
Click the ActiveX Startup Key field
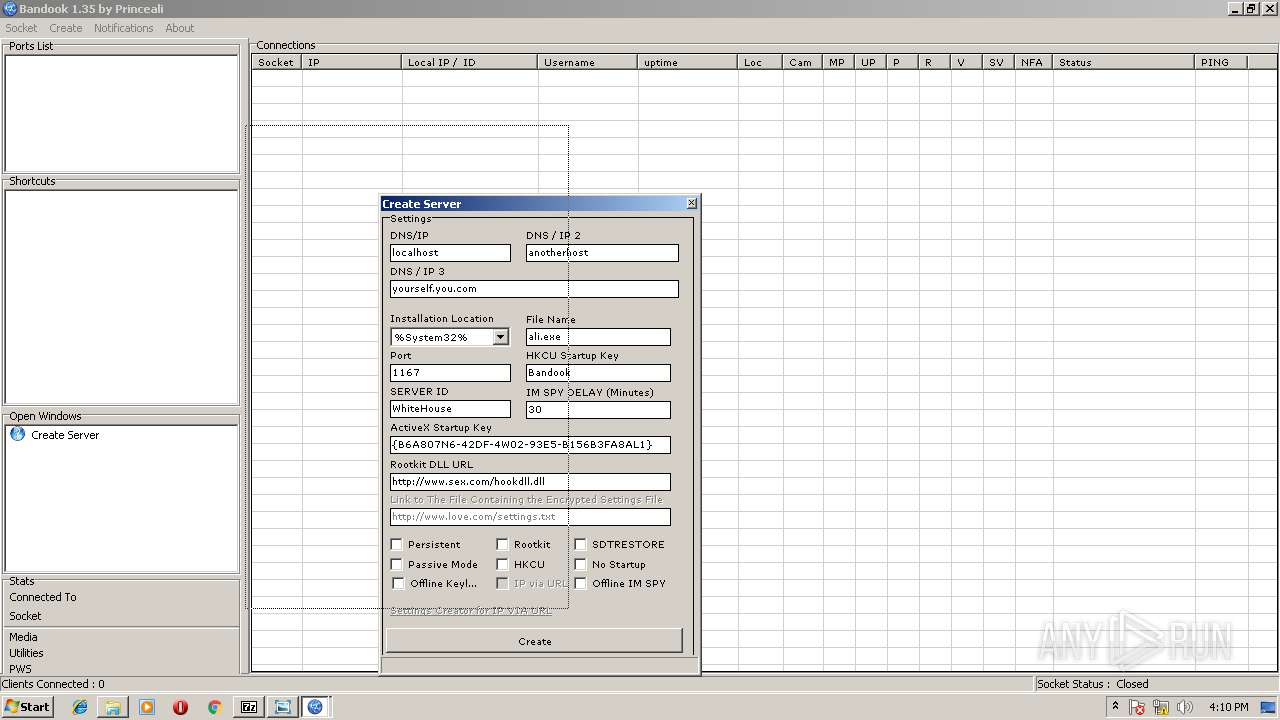(530, 445)
